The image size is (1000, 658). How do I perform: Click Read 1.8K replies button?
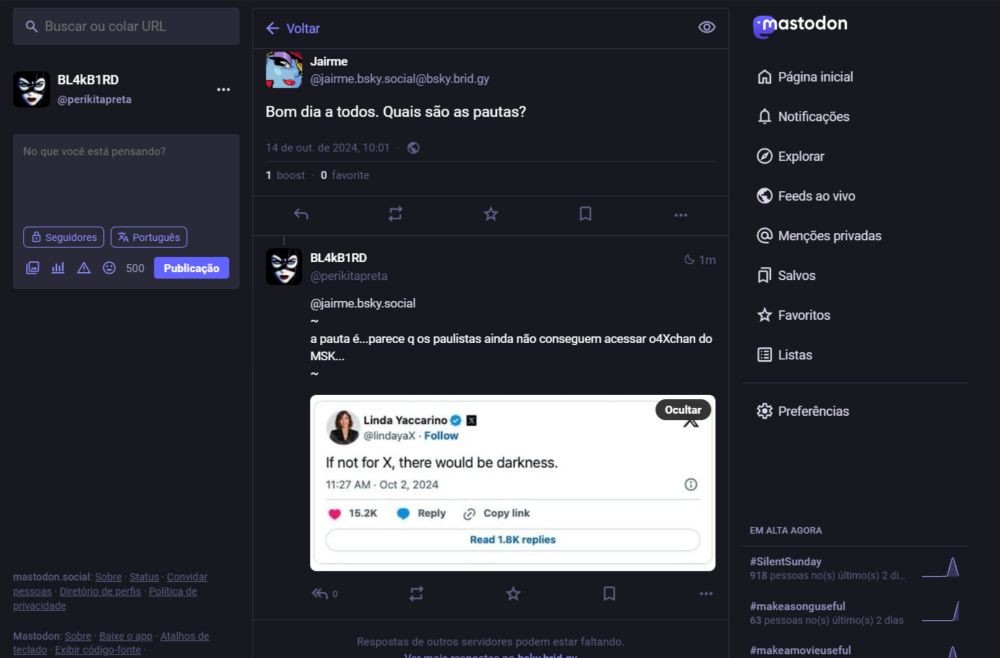point(513,540)
